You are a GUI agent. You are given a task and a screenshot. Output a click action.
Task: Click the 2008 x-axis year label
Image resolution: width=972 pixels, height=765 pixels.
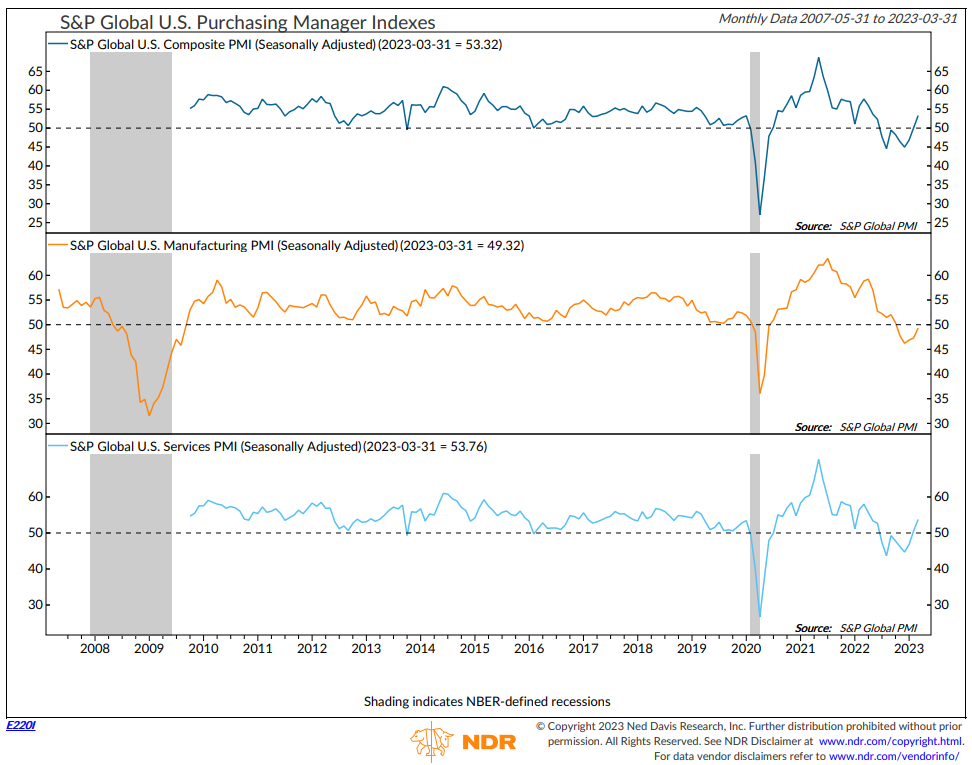click(95, 648)
